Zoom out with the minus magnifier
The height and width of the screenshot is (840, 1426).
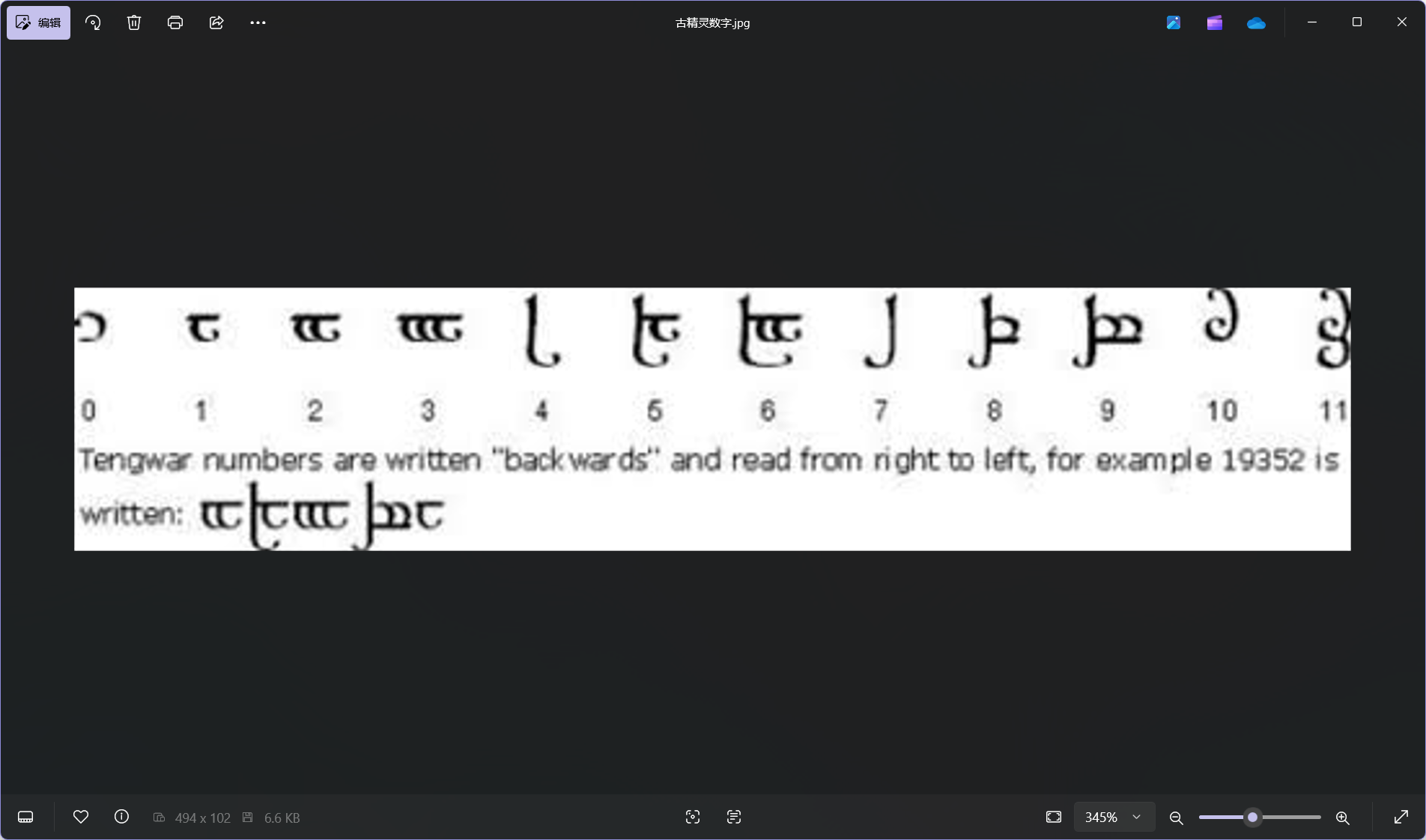pyautogui.click(x=1176, y=818)
